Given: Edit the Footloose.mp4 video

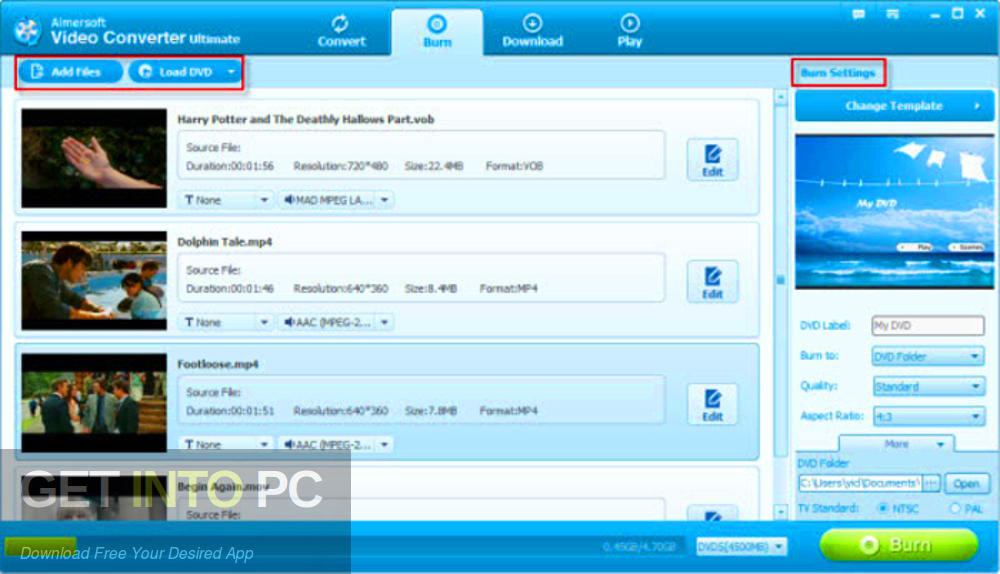Looking at the screenshot, I should (712, 404).
